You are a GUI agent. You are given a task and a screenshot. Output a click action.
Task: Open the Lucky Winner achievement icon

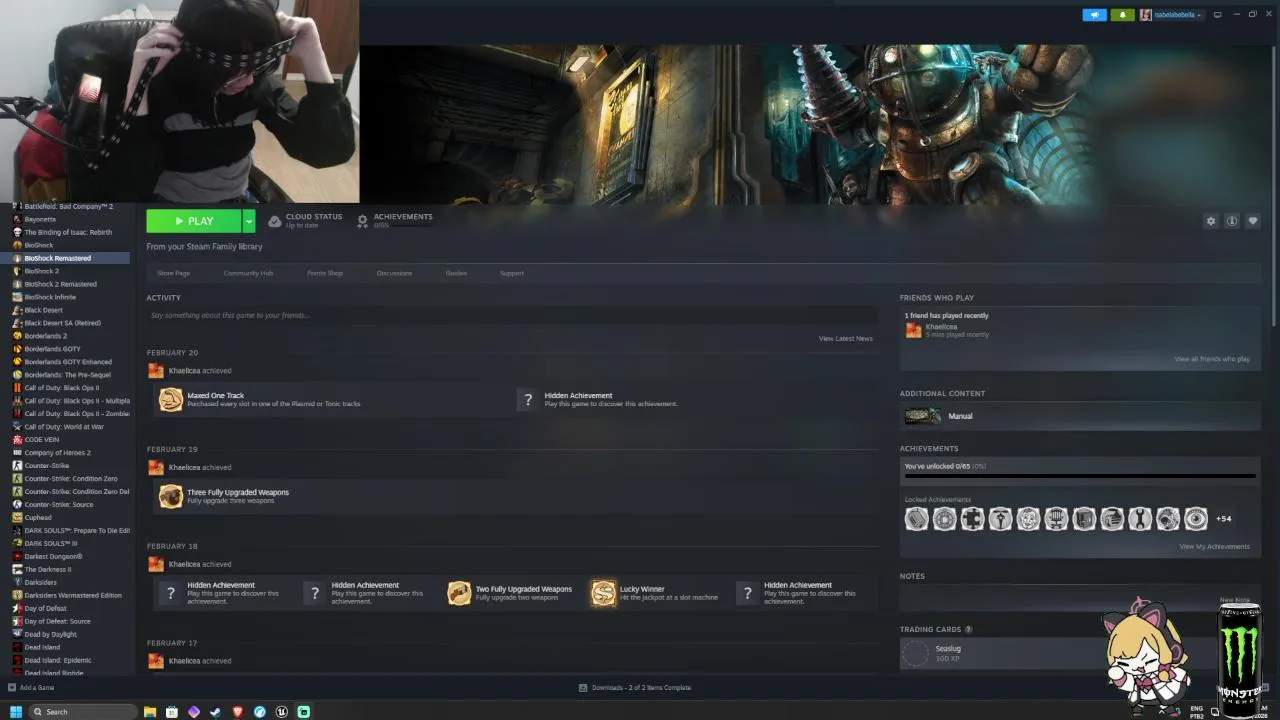tap(603, 593)
